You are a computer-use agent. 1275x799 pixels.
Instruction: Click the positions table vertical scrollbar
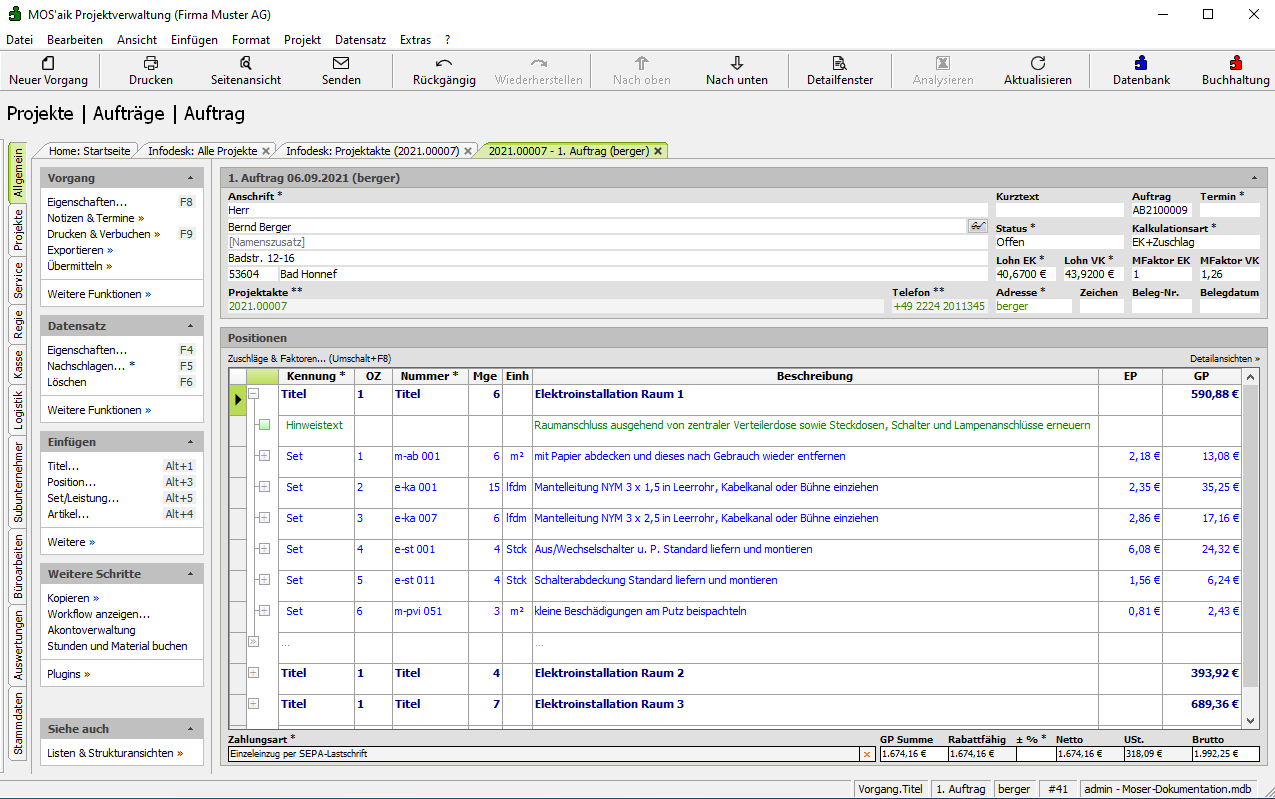coord(1249,530)
